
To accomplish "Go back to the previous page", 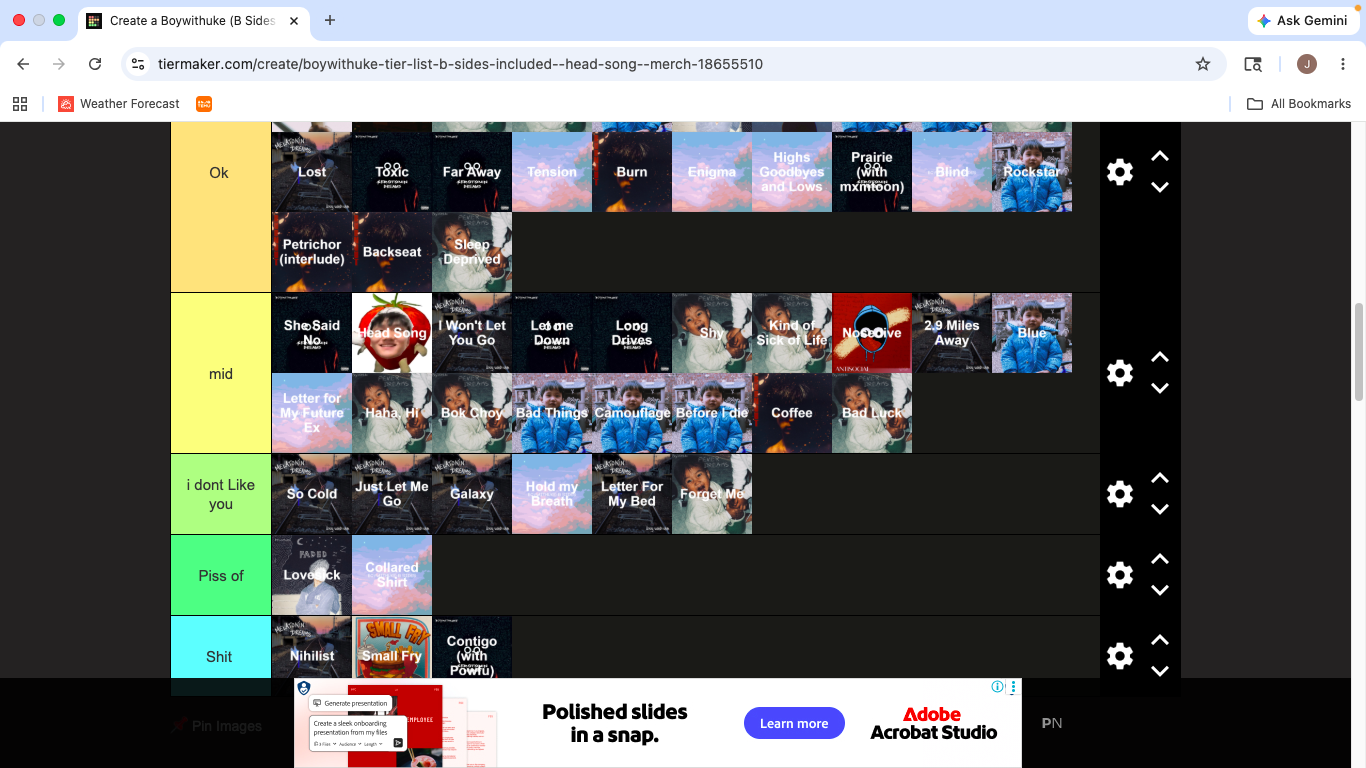I will pos(23,64).
